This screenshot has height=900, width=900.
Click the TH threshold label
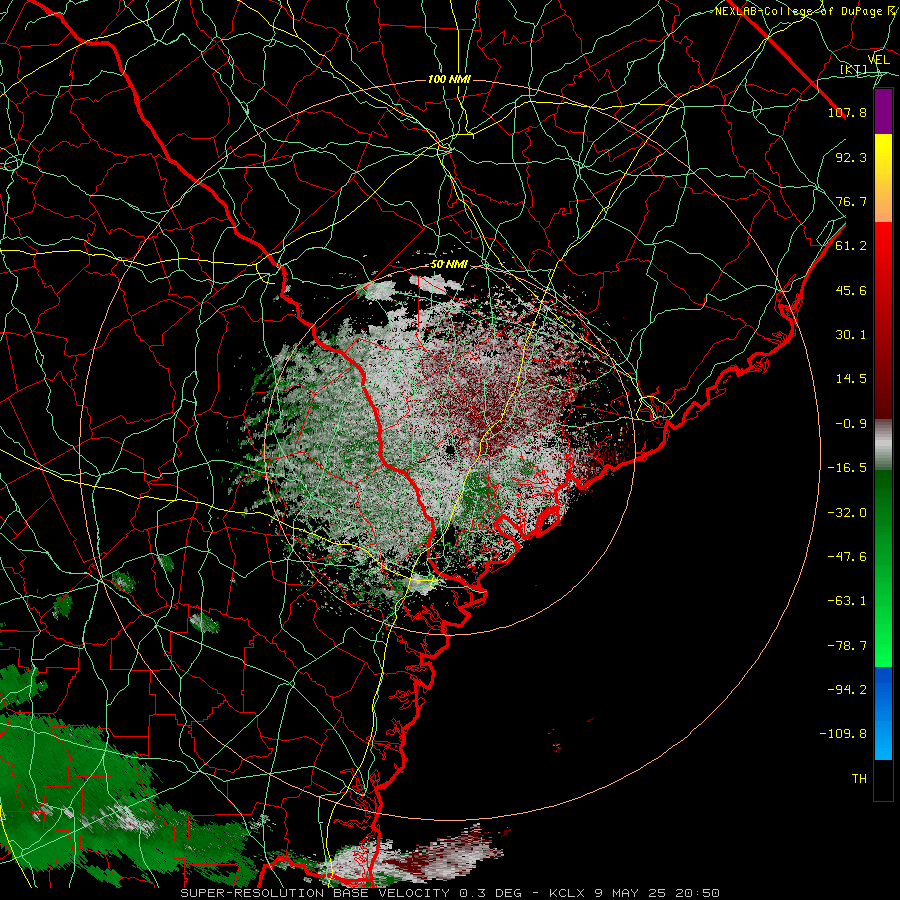click(859, 779)
